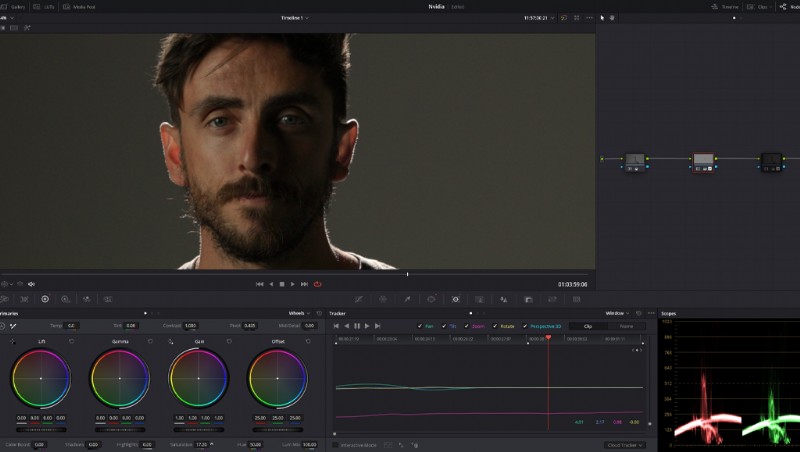The width and height of the screenshot is (800, 452).
Task: Click center of Lift color wheel
Action: click(x=41, y=379)
